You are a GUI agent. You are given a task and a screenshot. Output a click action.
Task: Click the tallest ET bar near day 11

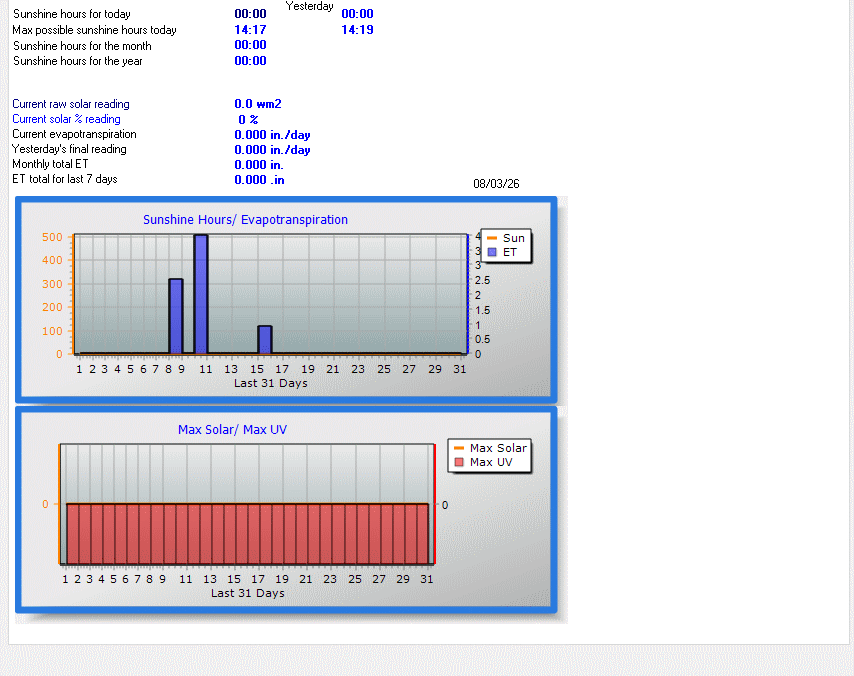201,294
